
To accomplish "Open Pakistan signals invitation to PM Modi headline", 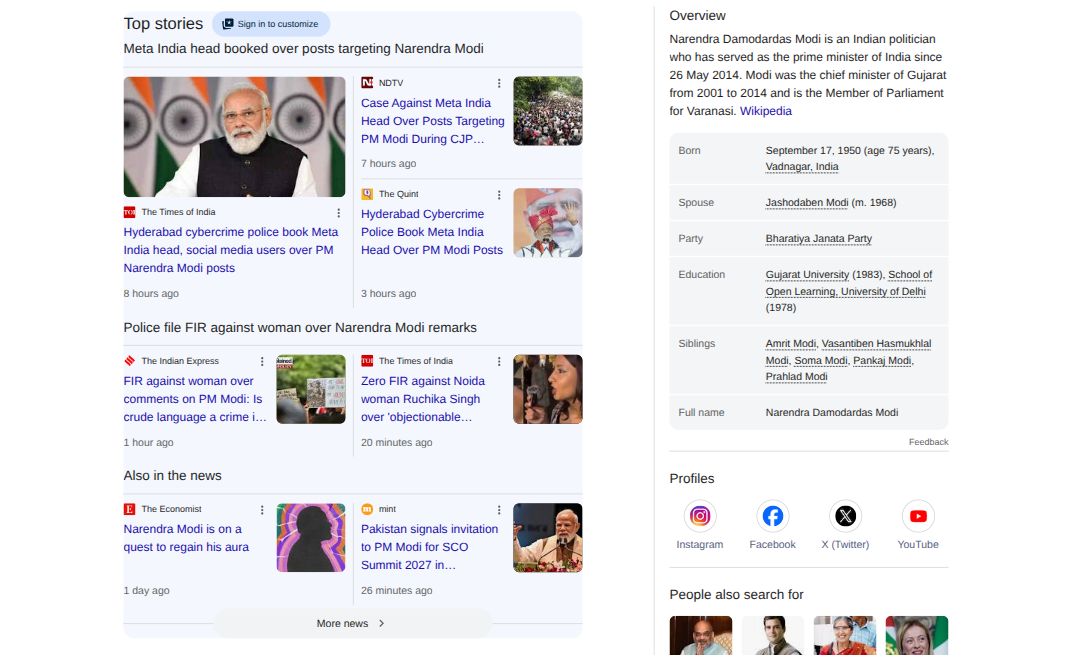I will pyautogui.click(x=429, y=547).
